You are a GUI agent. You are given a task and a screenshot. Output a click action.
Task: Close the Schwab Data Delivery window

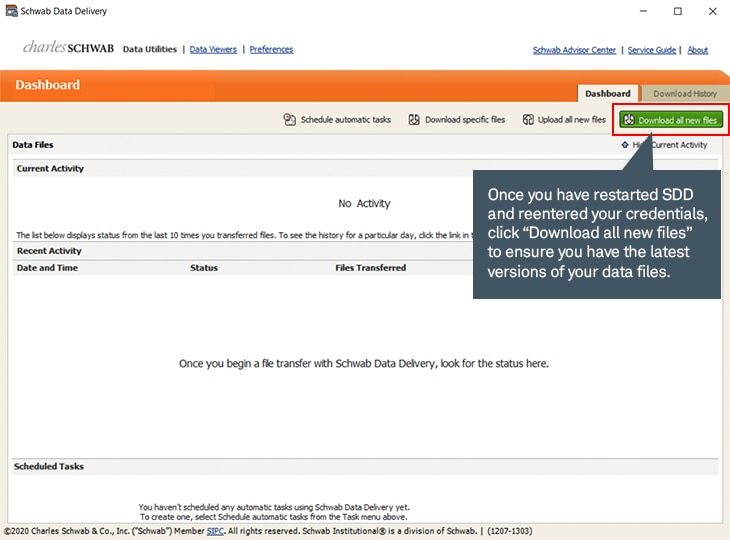coord(713,11)
